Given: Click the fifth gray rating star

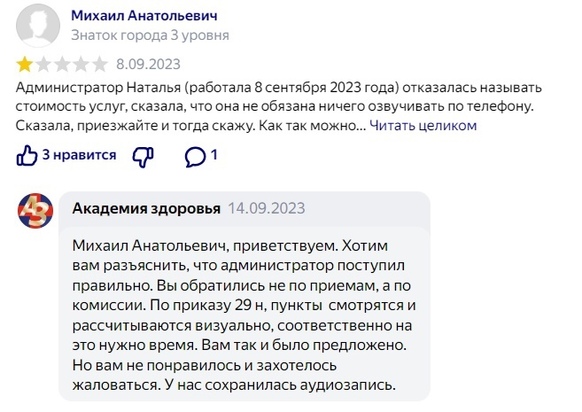Looking at the screenshot, I should 99,64.
